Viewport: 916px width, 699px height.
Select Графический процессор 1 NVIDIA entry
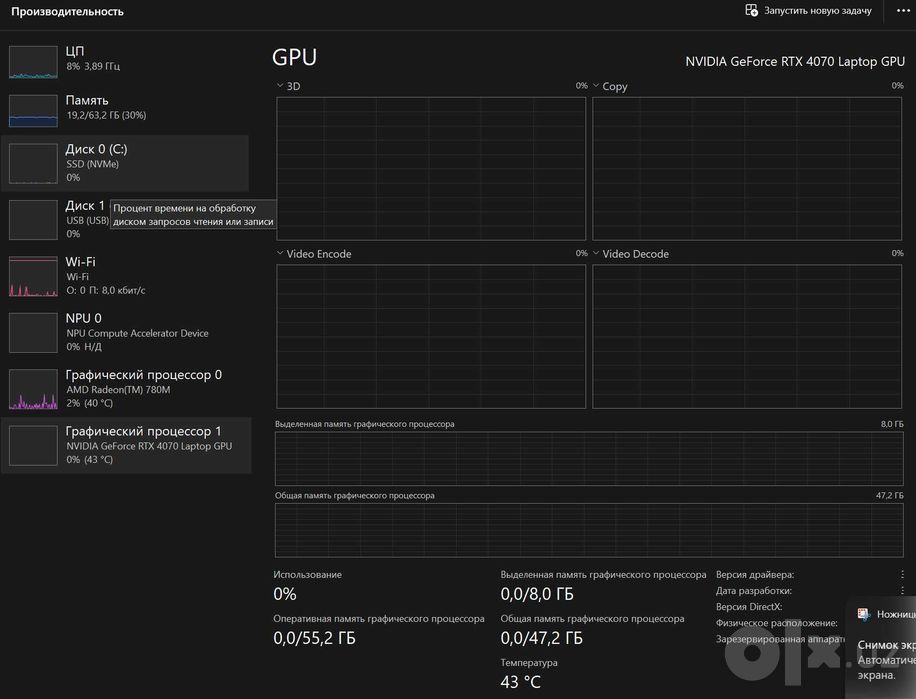[x=126, y=445]
